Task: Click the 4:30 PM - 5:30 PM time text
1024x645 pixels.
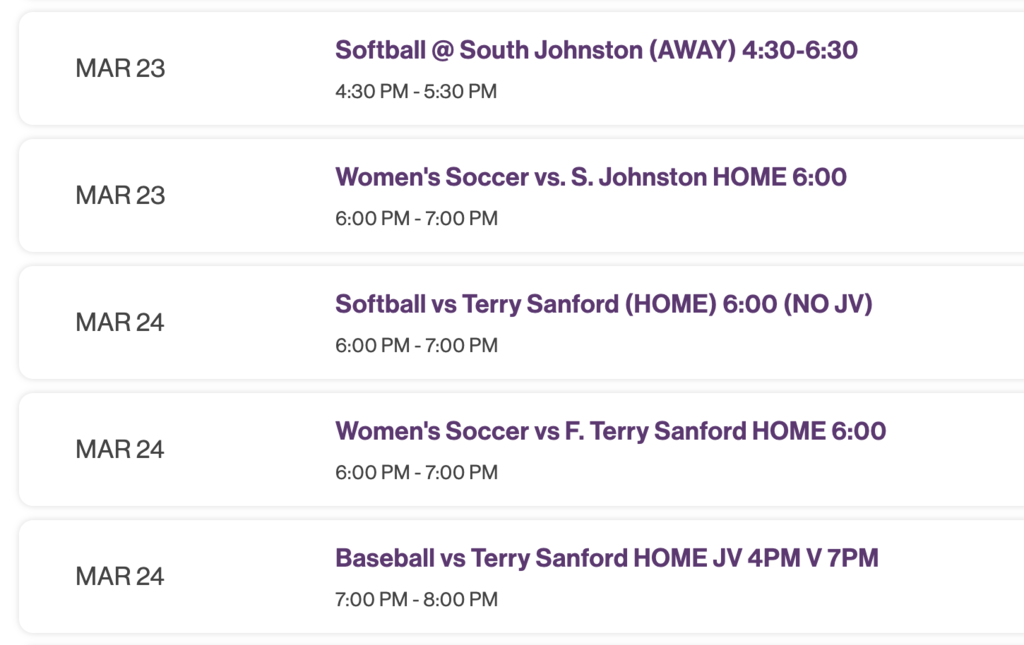Action: pos(417,91)
